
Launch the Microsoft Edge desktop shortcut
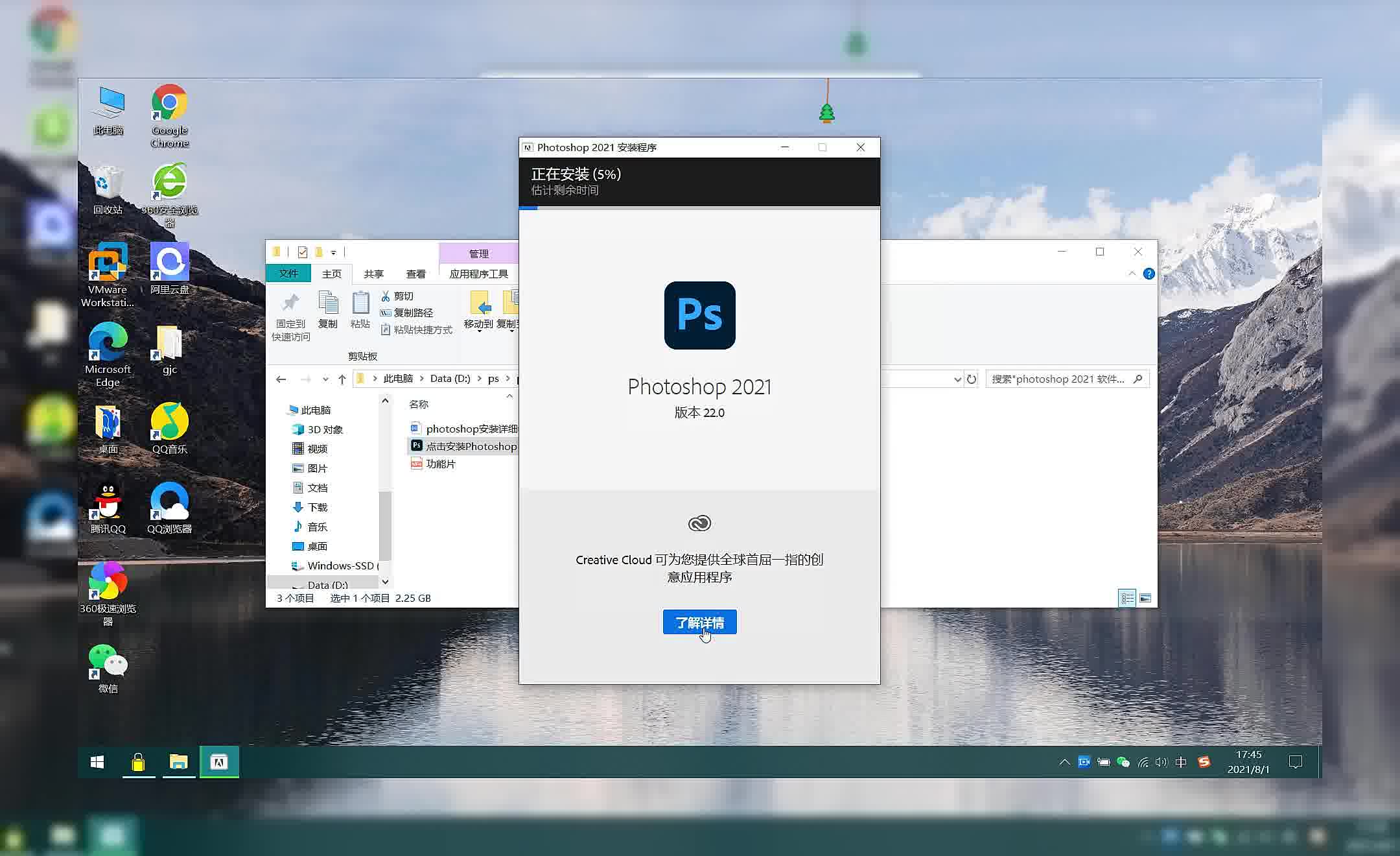(108, 354)
